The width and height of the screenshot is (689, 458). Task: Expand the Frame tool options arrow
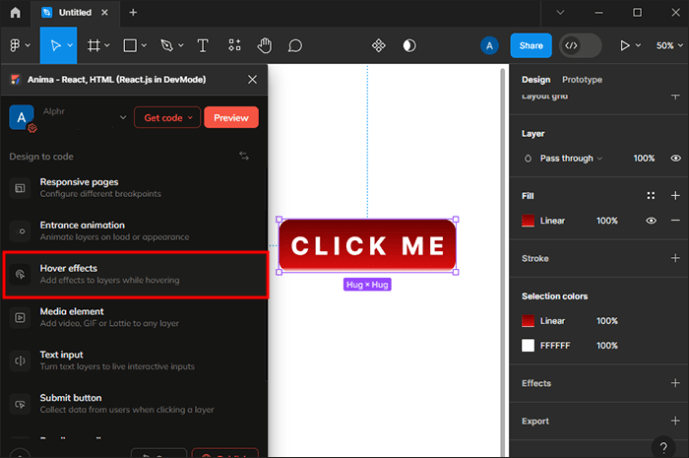click(x=107, y=45)
